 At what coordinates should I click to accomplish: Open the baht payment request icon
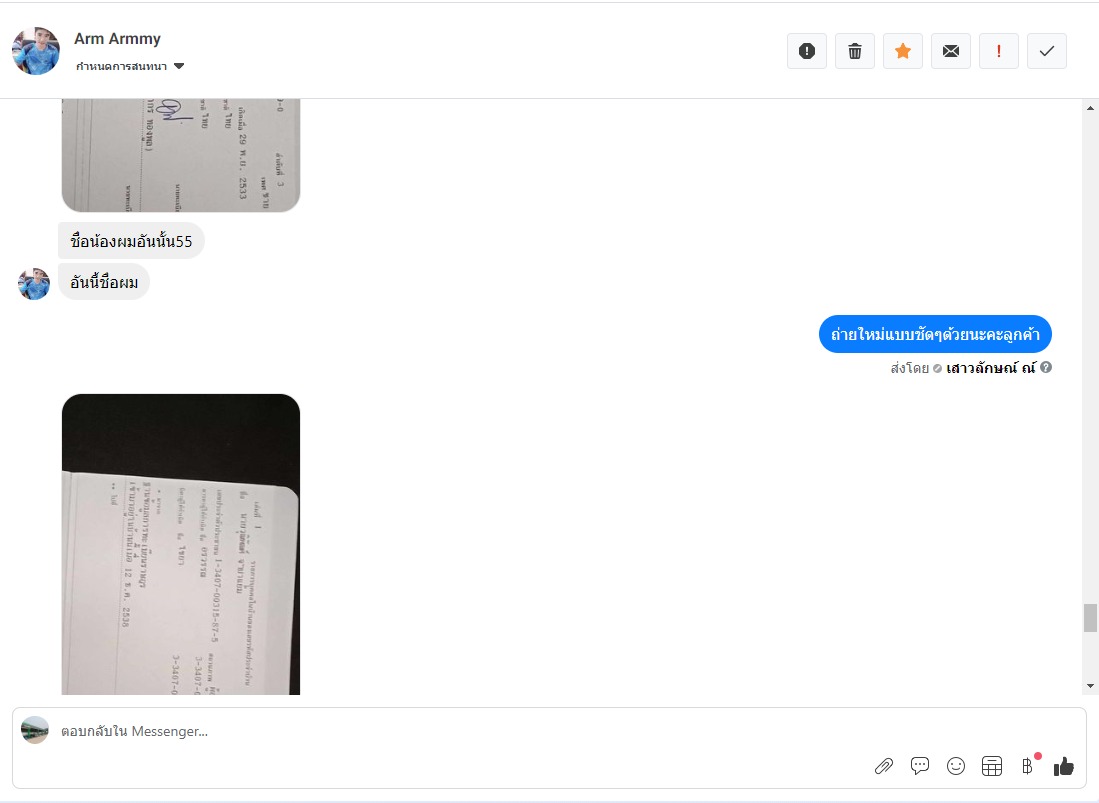pyautogui.click(x=1028, y=766)
